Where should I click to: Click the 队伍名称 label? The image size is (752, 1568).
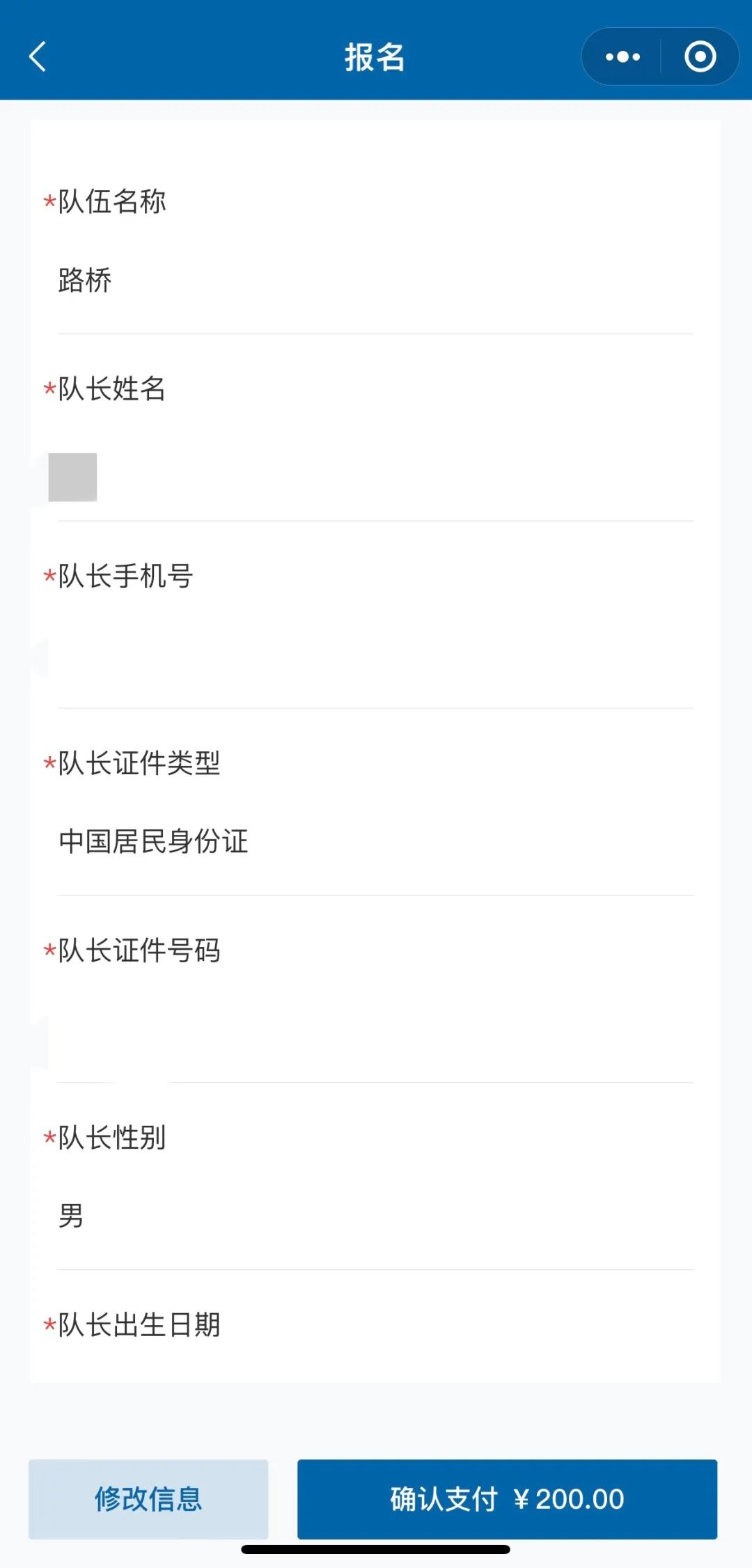[x=111, y=202]
